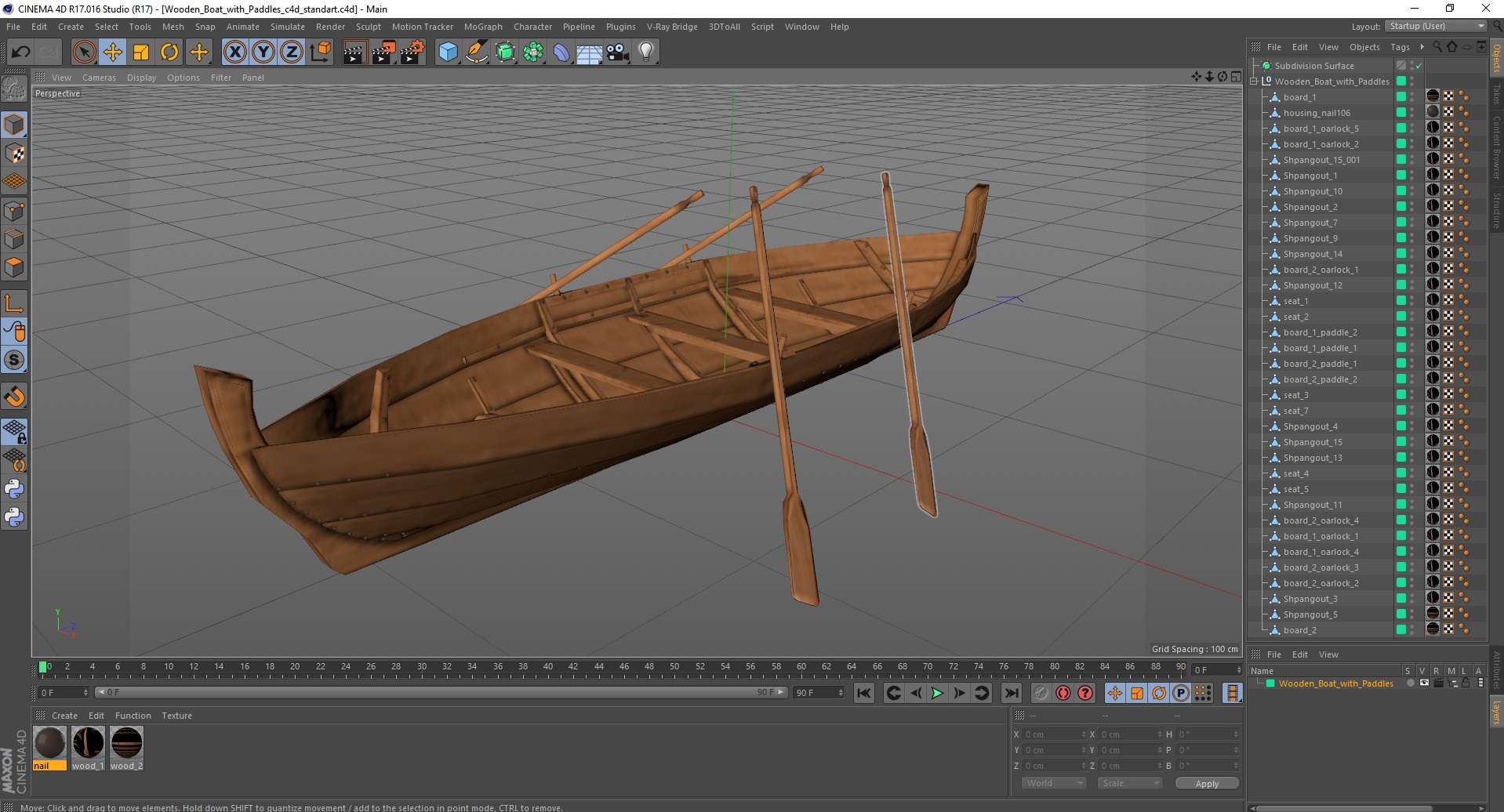Toggle layer color square for seat_2
The height and width of the screenshot is (812, 1504).
(1401, 317)
